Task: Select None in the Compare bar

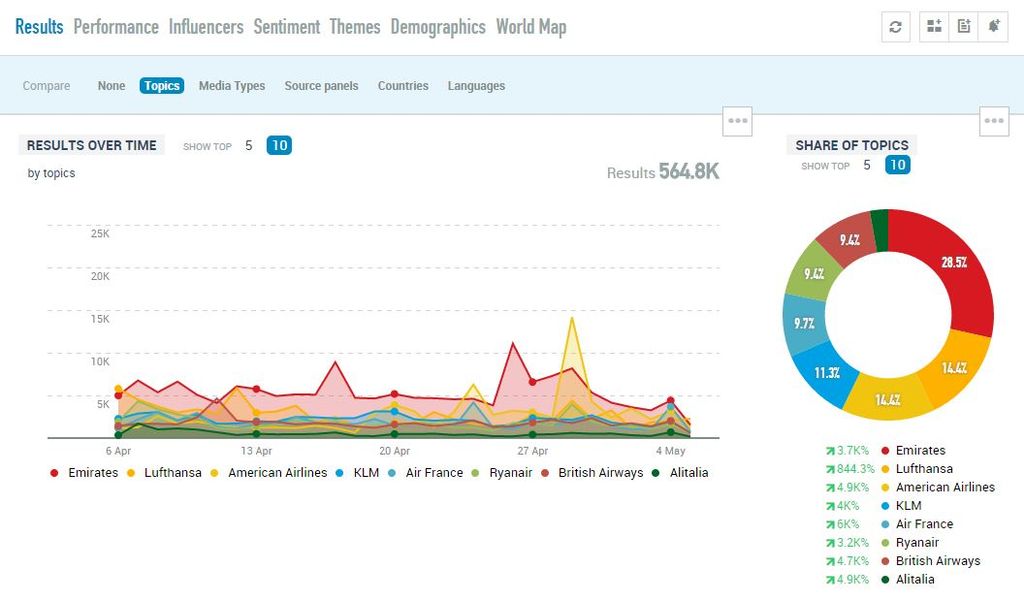Action: pos(111,86)
